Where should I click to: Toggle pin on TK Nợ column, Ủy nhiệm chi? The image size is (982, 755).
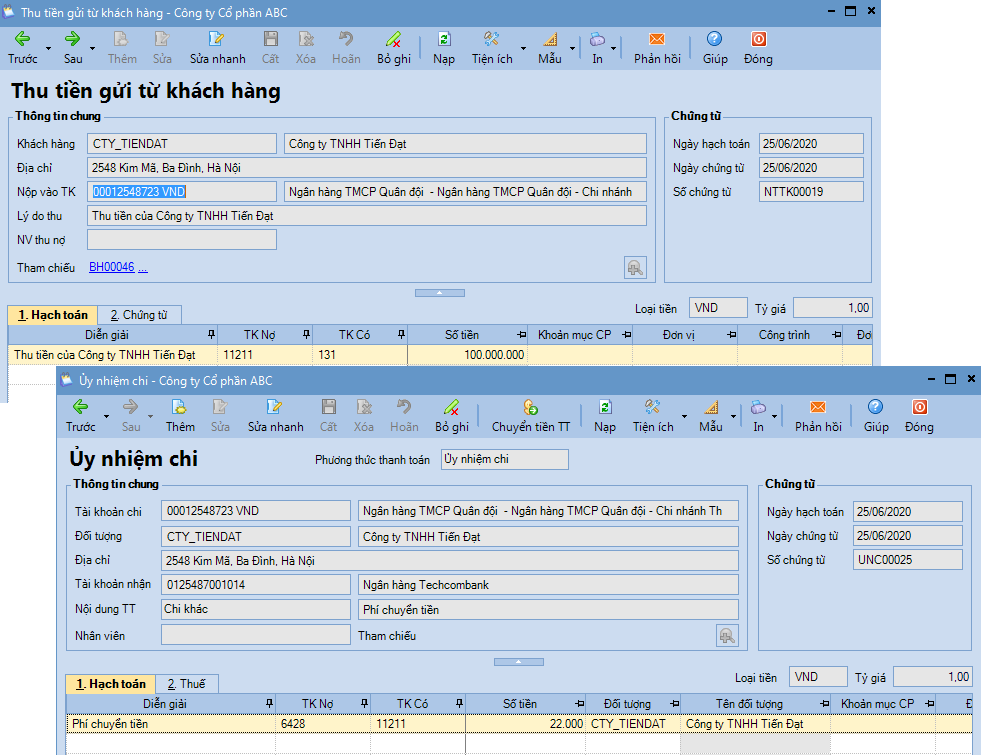click(x=364, y=704)
